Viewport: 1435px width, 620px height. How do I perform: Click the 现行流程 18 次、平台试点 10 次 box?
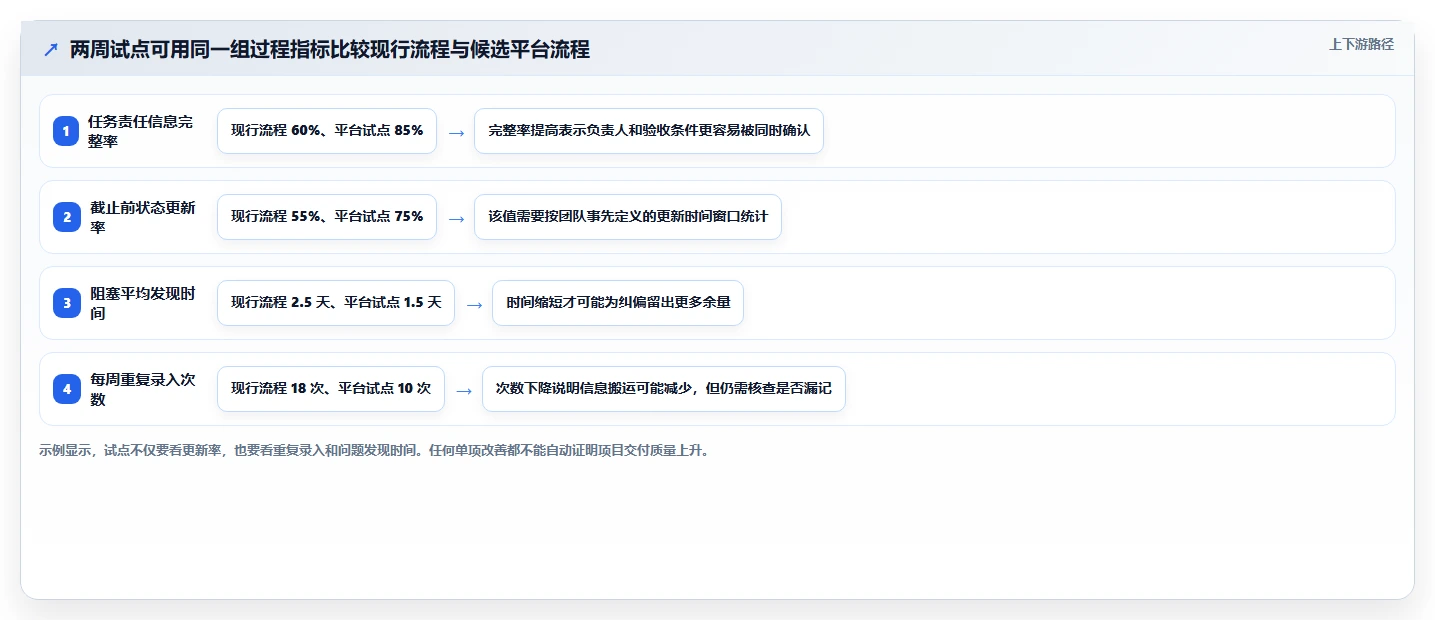pos(331,389)
